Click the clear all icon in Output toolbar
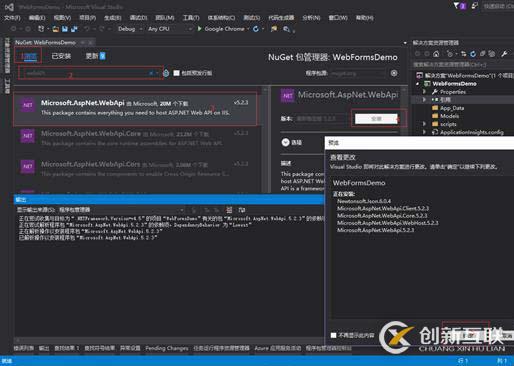514x366 pixels. 229,210
